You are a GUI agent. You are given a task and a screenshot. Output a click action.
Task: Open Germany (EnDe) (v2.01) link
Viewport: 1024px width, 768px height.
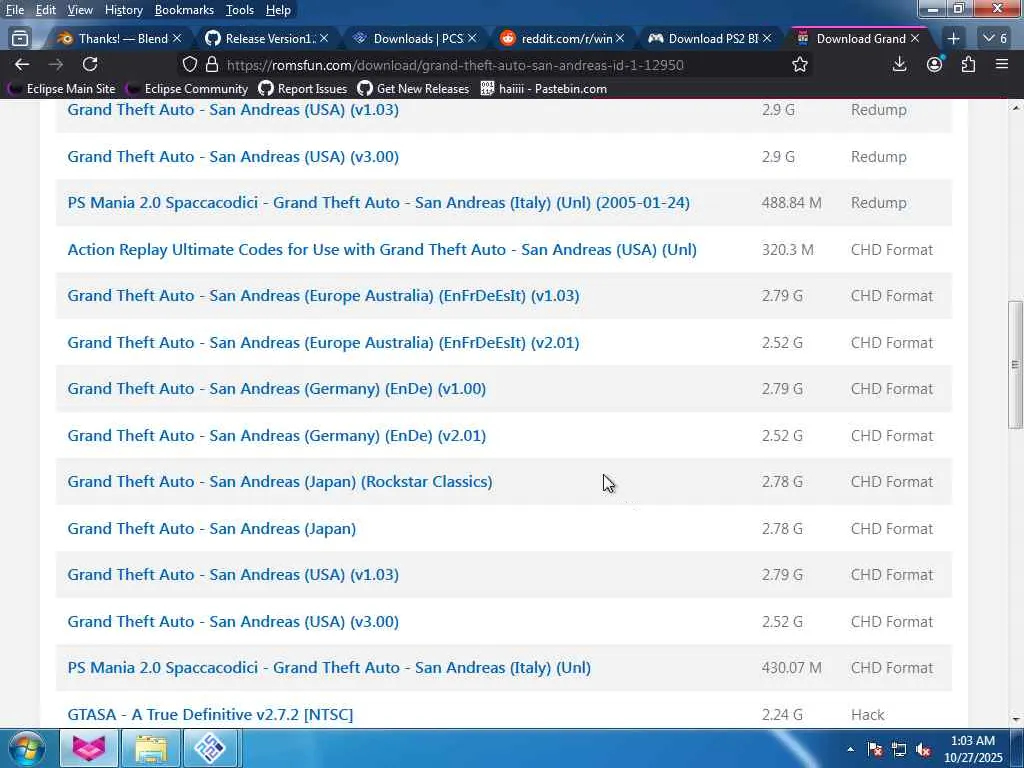click(277, 436)
